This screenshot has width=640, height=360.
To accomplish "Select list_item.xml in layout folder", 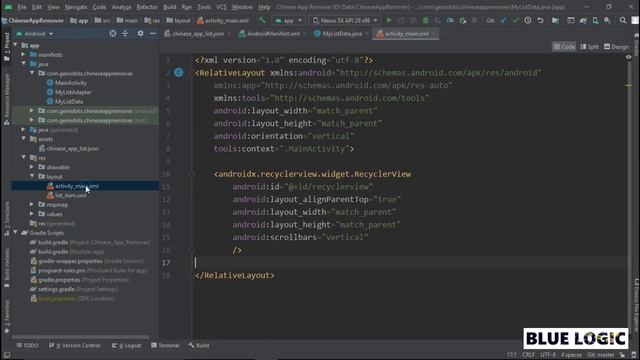I will (71, 196).
